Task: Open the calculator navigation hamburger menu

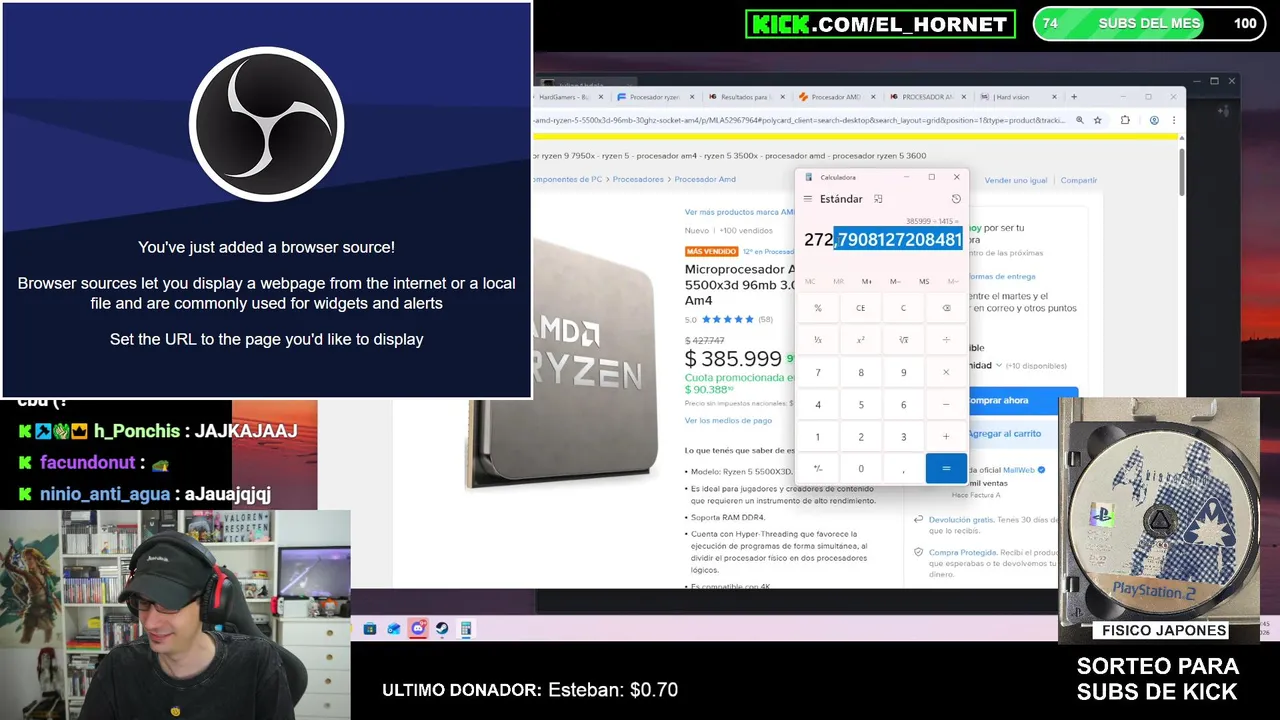Action: [x=808, y=199]
